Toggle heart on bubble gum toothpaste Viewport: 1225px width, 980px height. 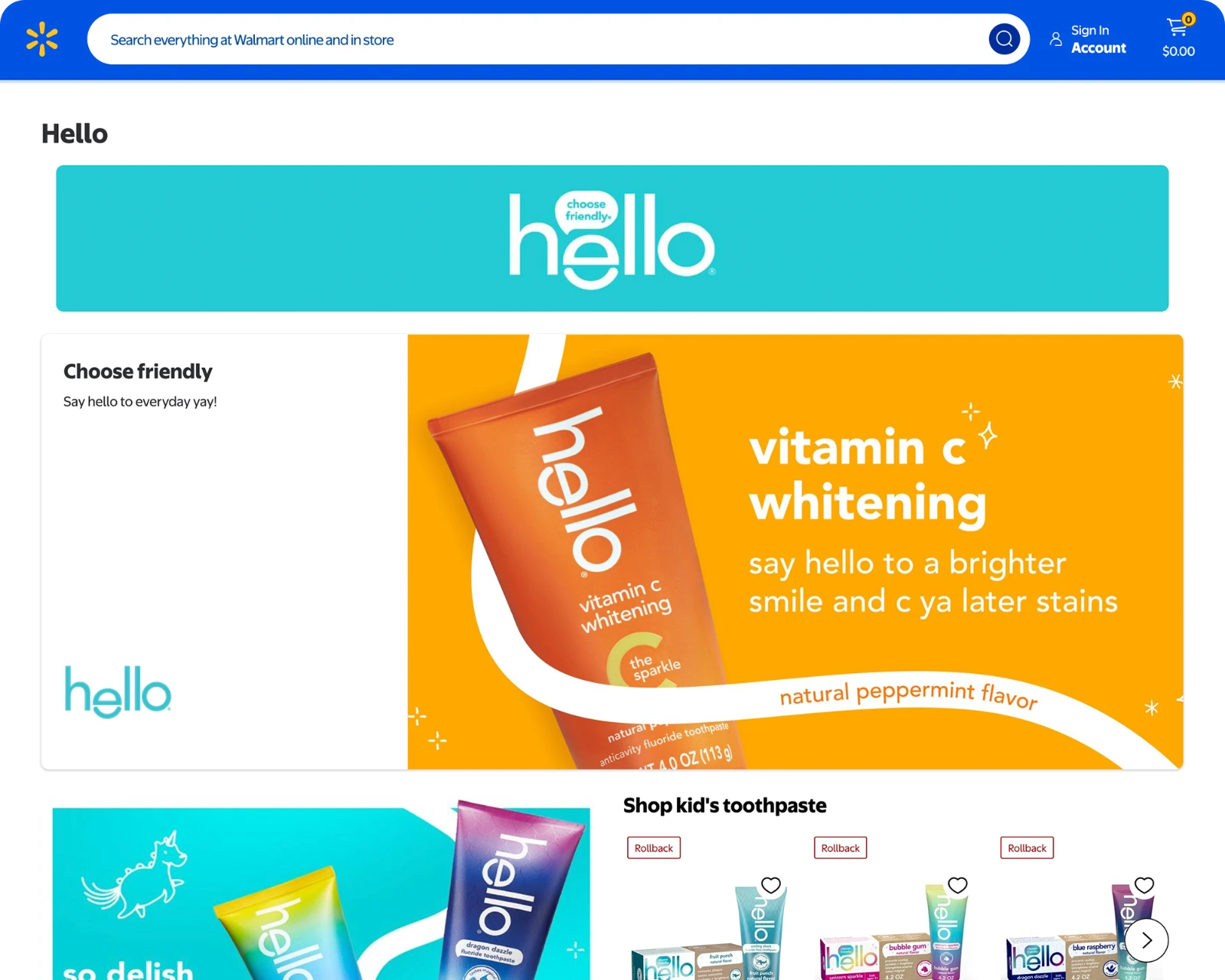[x=958, y=885]
